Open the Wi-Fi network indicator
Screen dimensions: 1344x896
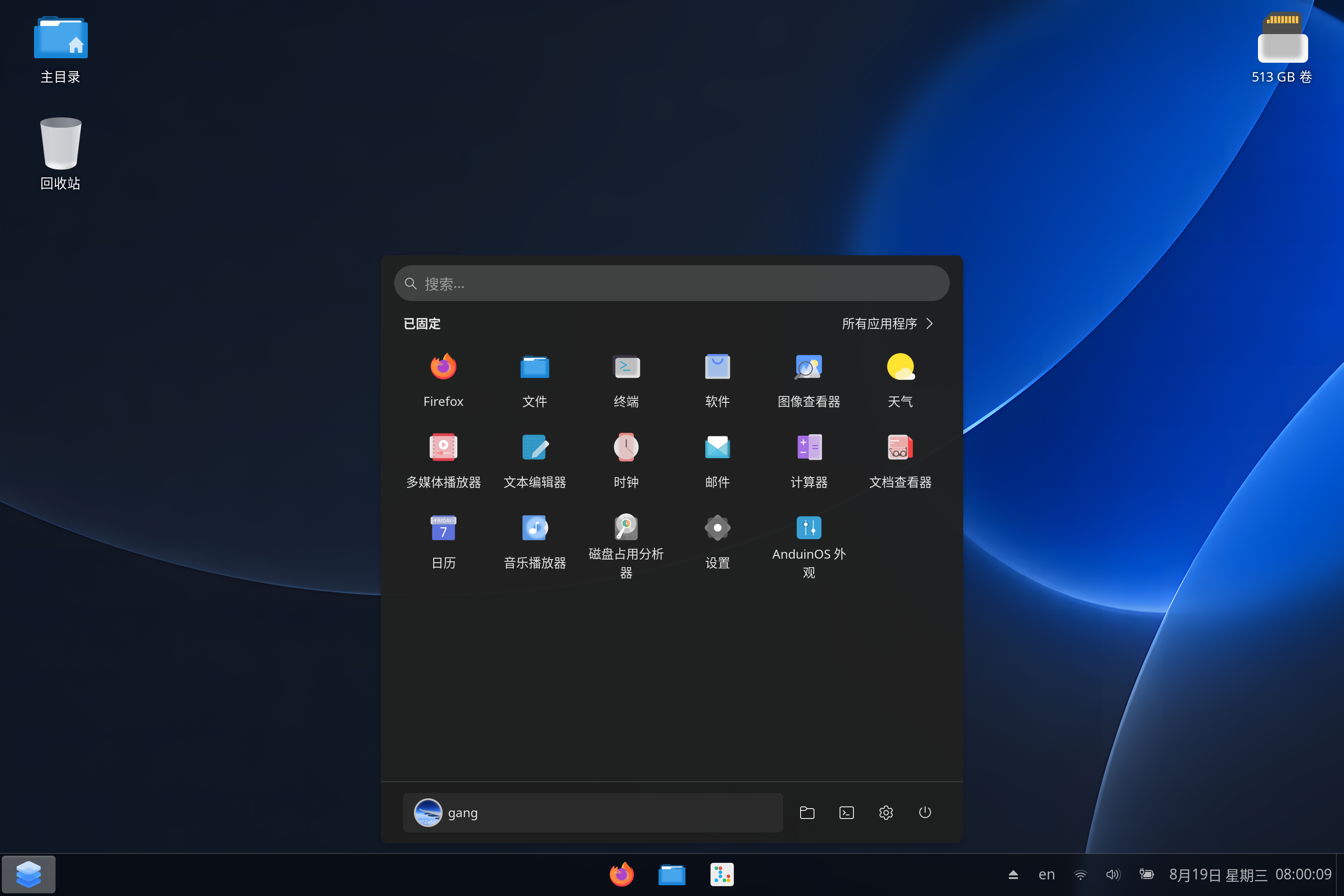(1081, 874)
